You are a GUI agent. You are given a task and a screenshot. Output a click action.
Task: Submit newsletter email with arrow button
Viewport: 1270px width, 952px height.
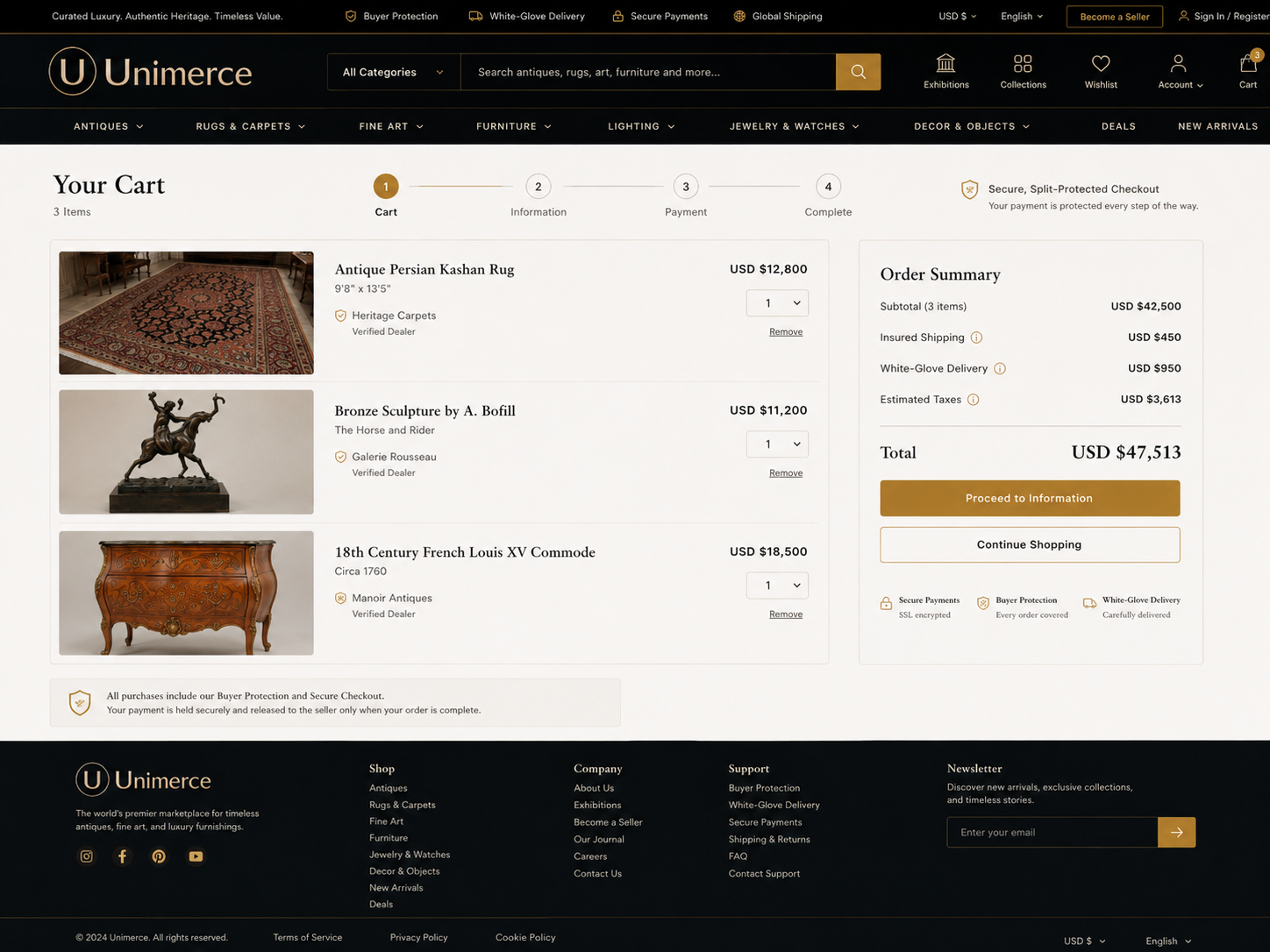(x=1176, y=832)
